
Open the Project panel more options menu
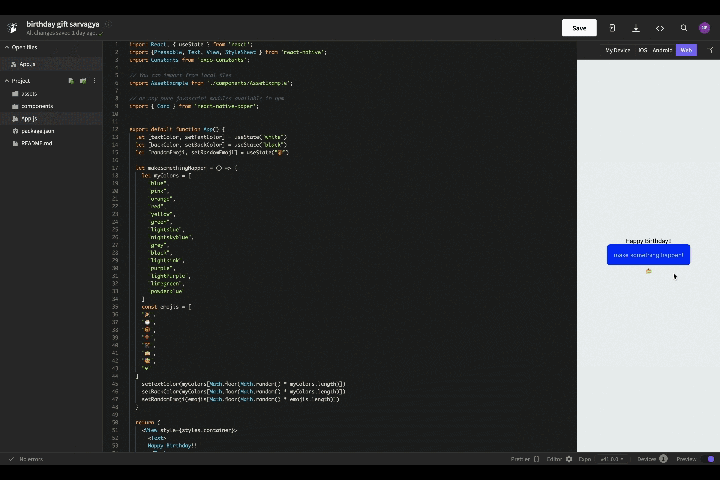click(x=95, y=81)
